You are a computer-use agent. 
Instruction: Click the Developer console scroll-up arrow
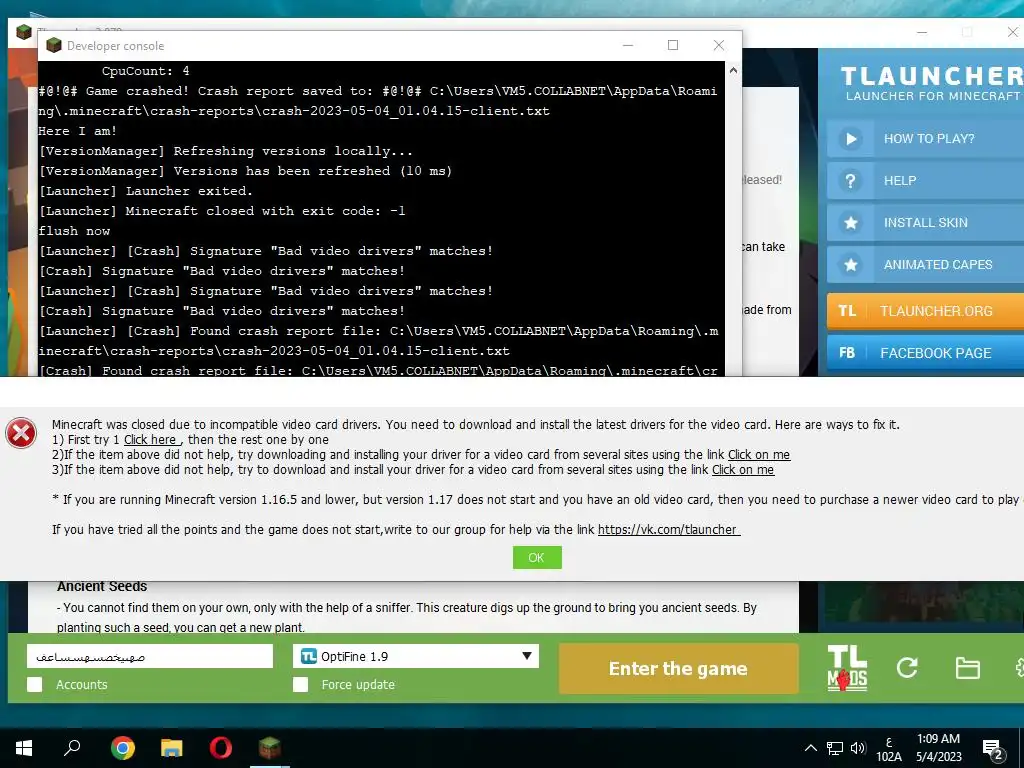point(733,71)
